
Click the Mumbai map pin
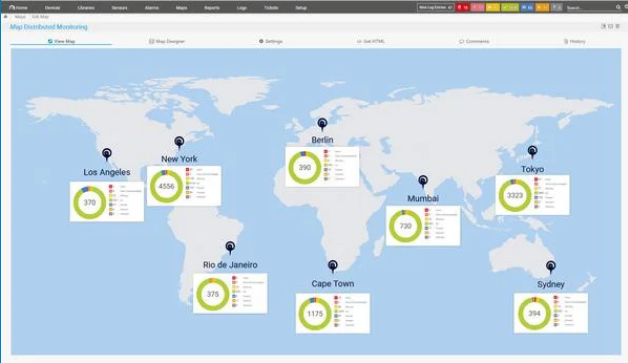(x=423, y=182)
